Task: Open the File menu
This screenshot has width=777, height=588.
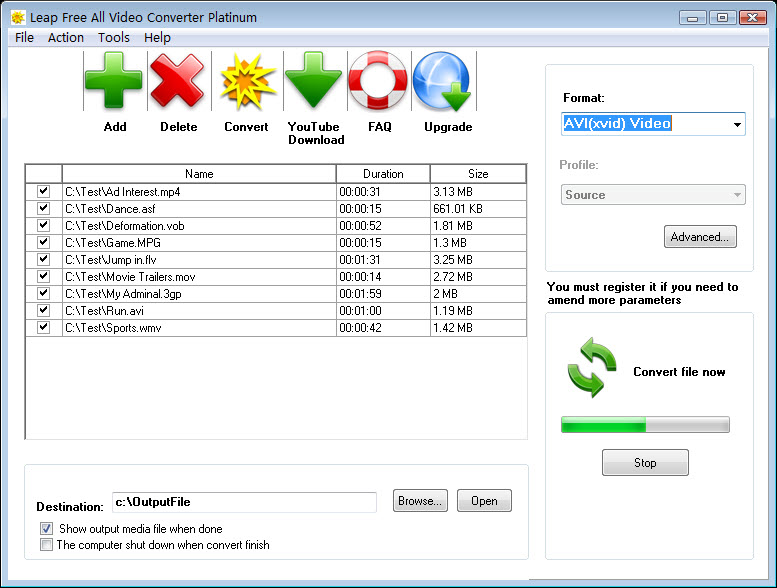Action: tap(24, 38)
